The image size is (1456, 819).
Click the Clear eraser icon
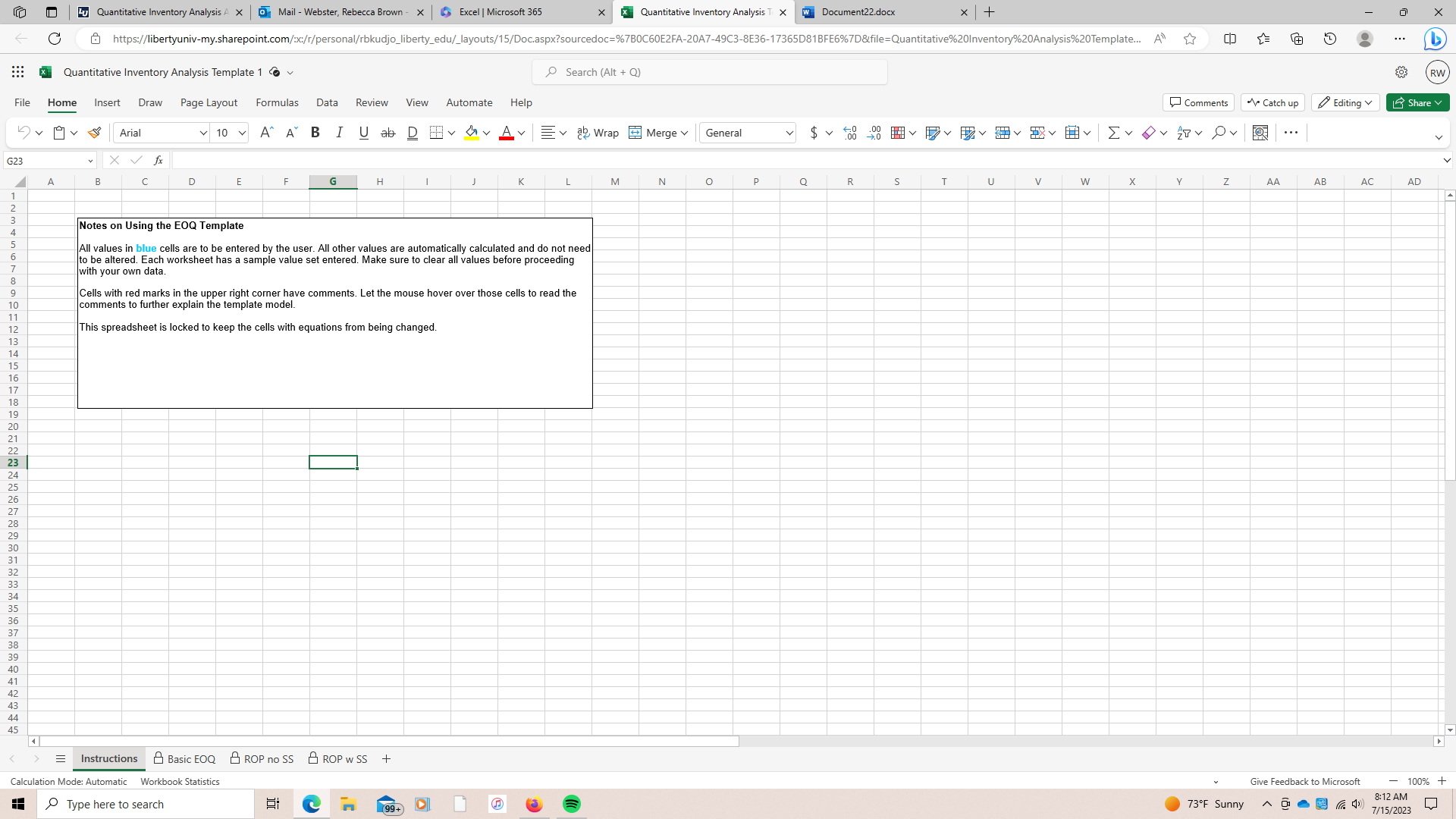(1149, 133)
